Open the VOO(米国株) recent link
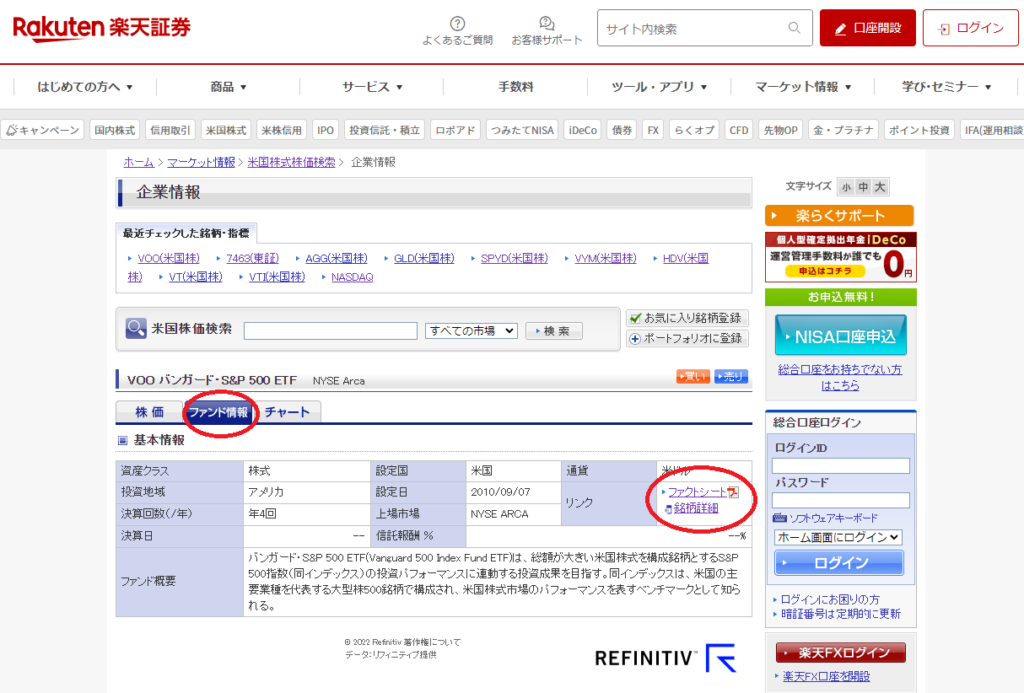Viewport: 1024px width, 693px height. [168, 258]
